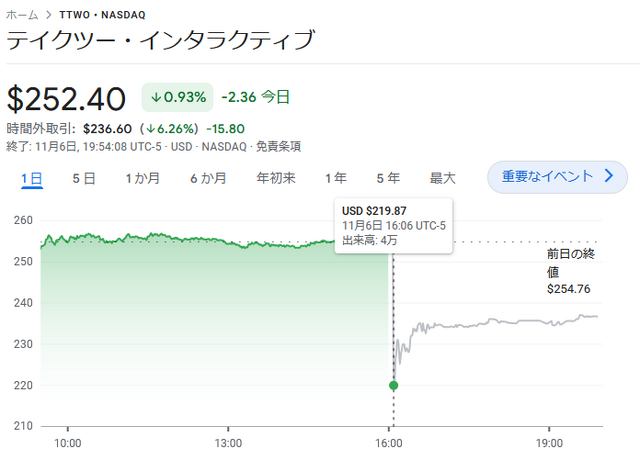Click the breadcrumb chevron after ホーム

click(48, 15)
